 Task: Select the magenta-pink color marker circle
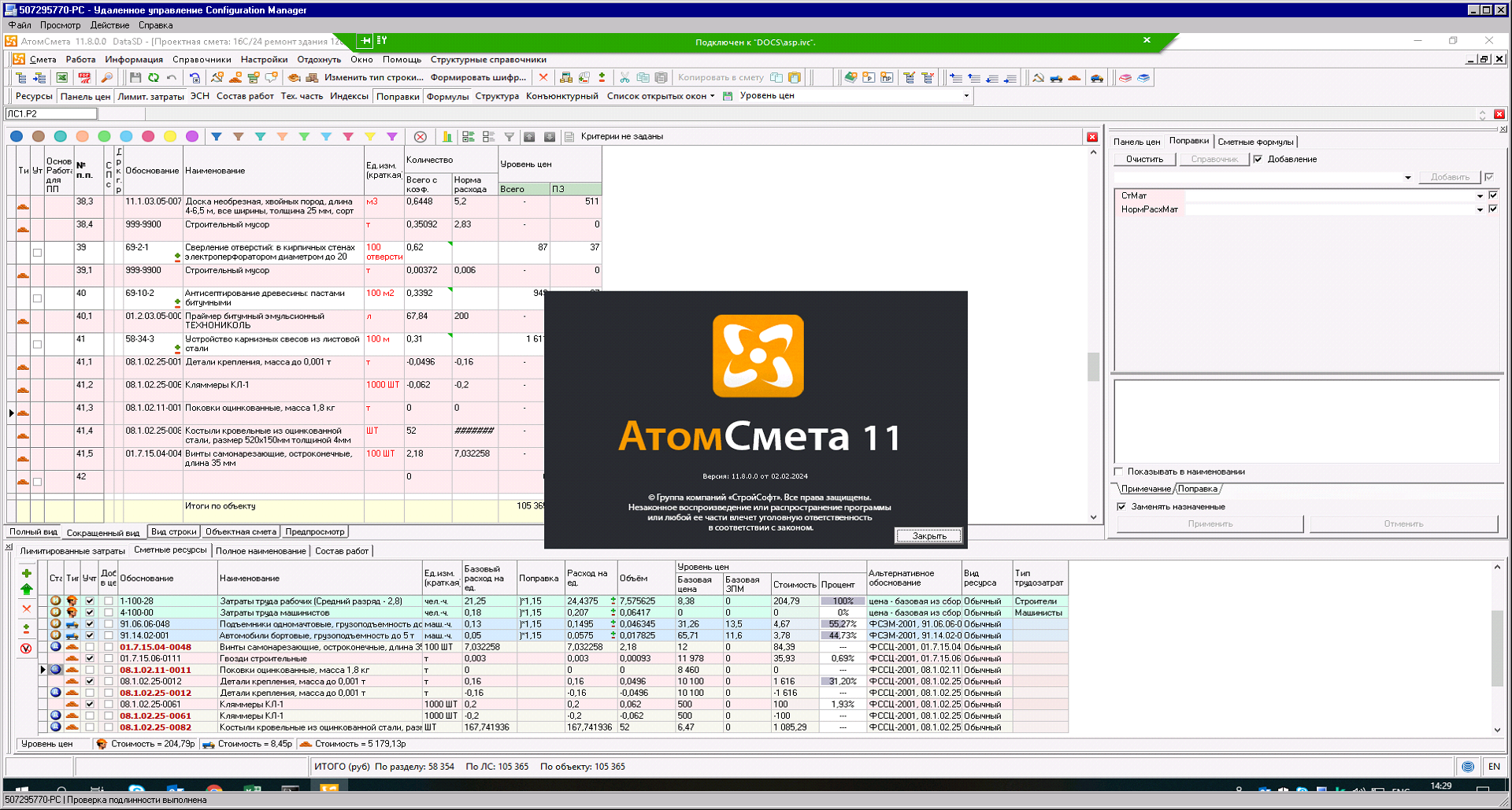[148, 137]
